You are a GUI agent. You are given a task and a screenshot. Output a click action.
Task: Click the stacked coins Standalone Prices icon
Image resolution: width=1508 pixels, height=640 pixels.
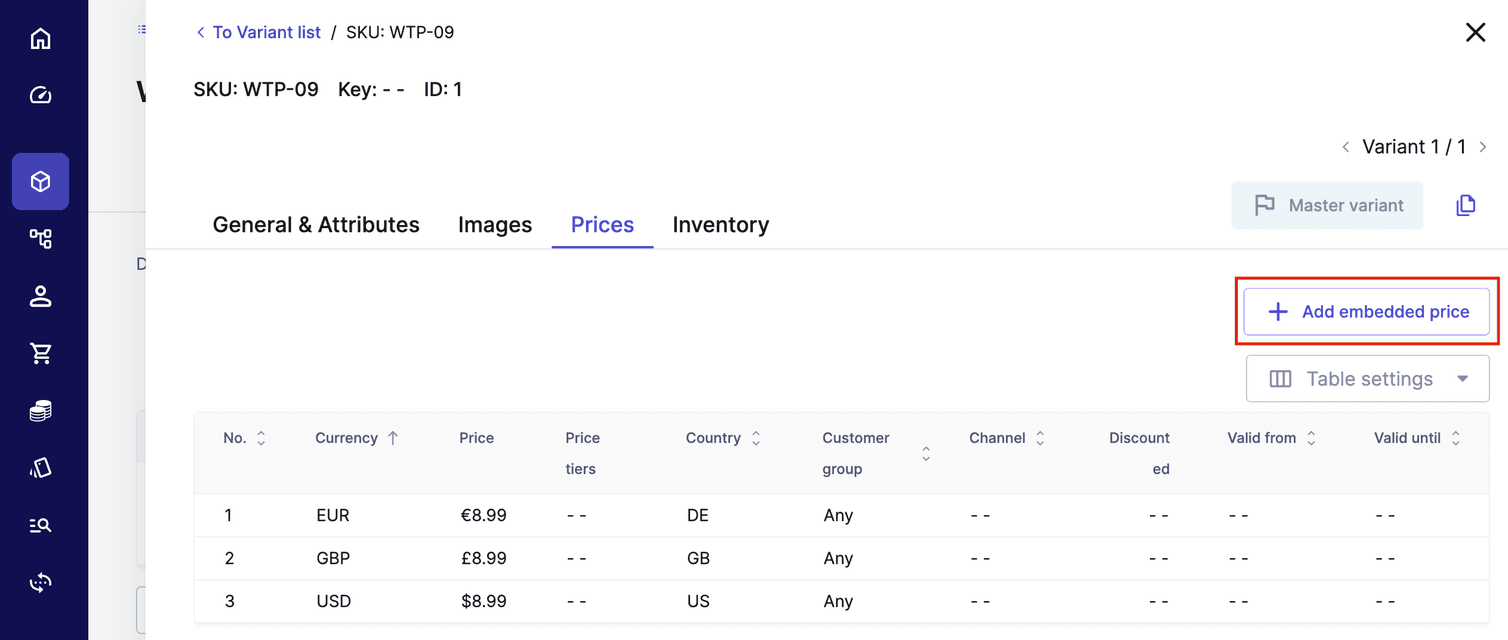point(40,410)
